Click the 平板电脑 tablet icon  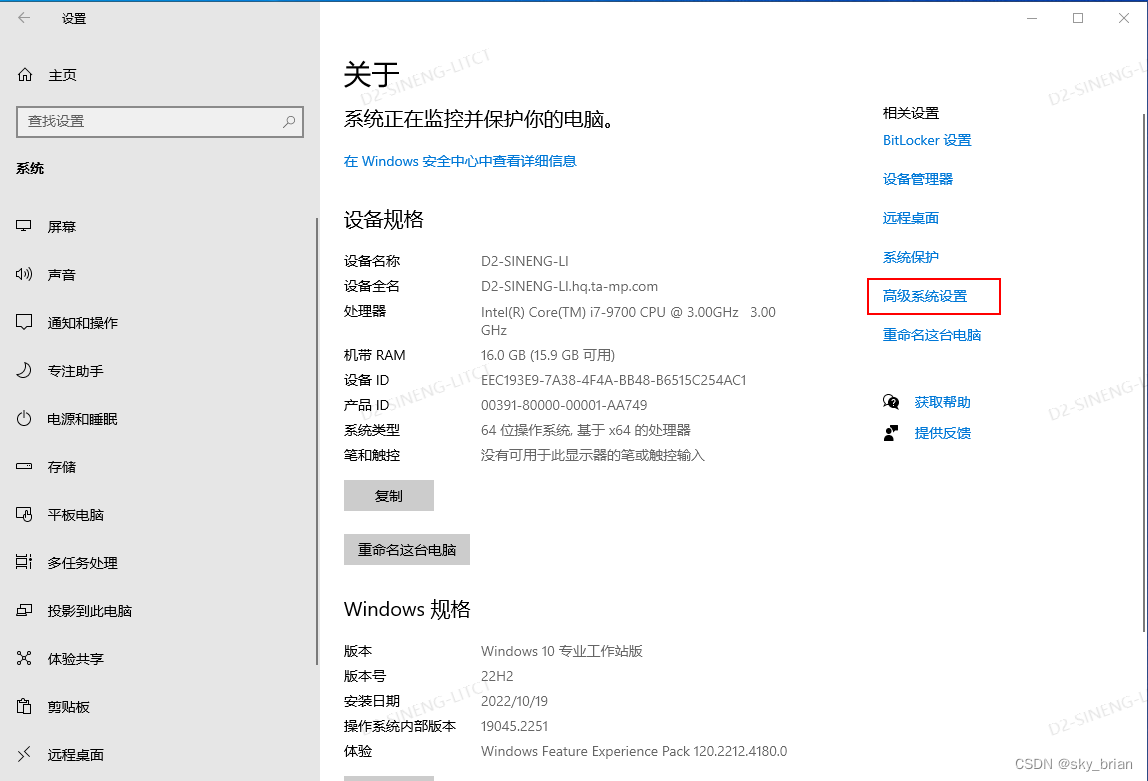pyautogui.click(x=24, y=515)
